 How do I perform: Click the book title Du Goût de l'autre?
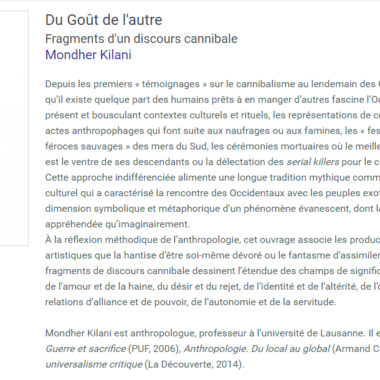104,20
